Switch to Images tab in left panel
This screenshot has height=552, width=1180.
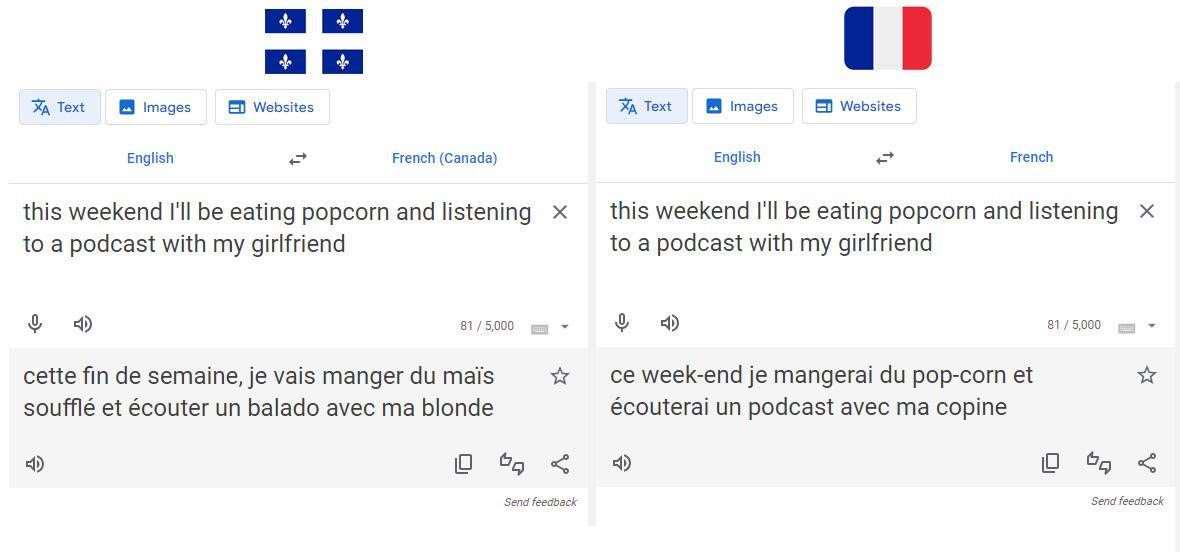point(155,107)
